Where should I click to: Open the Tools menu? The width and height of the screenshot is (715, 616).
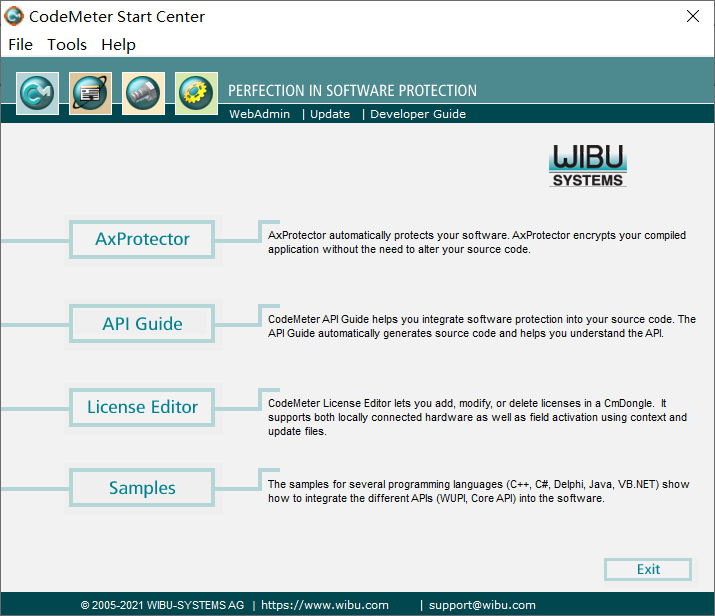67,44
